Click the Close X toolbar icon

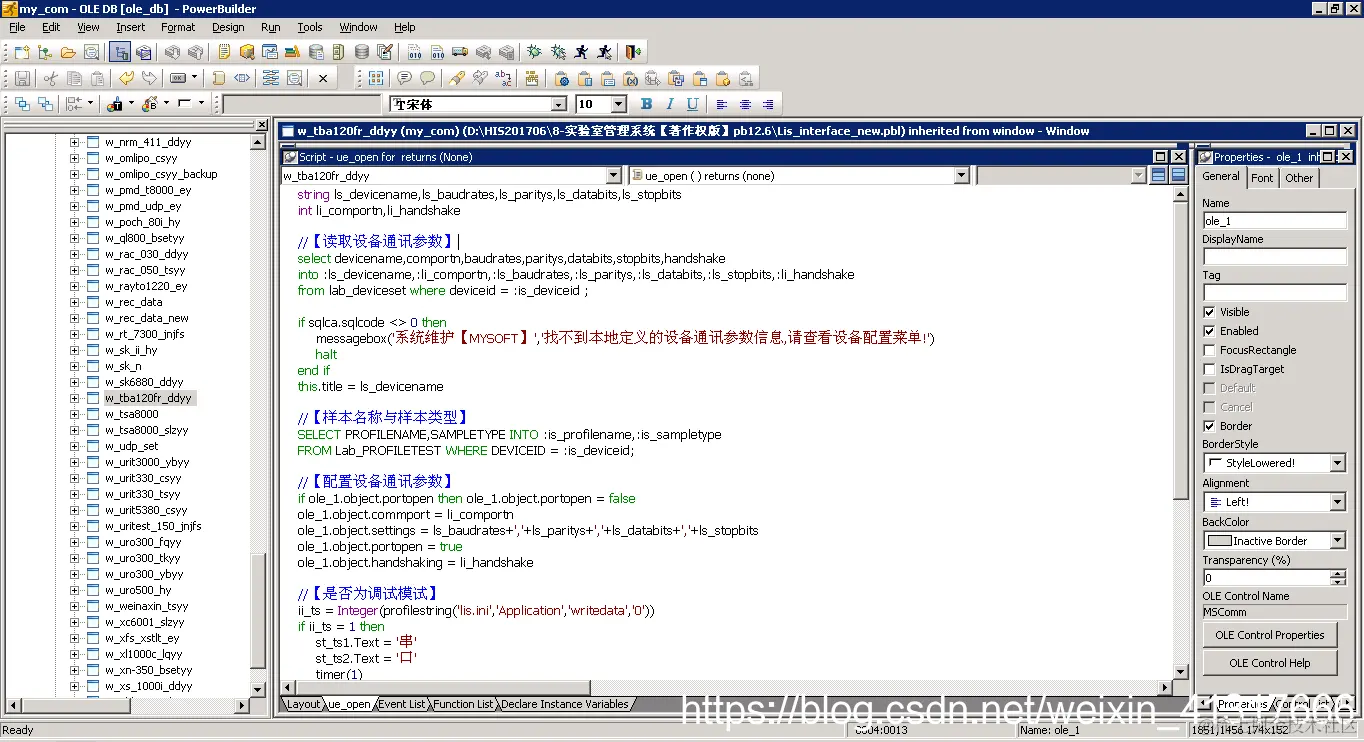(x=323, y=78)
